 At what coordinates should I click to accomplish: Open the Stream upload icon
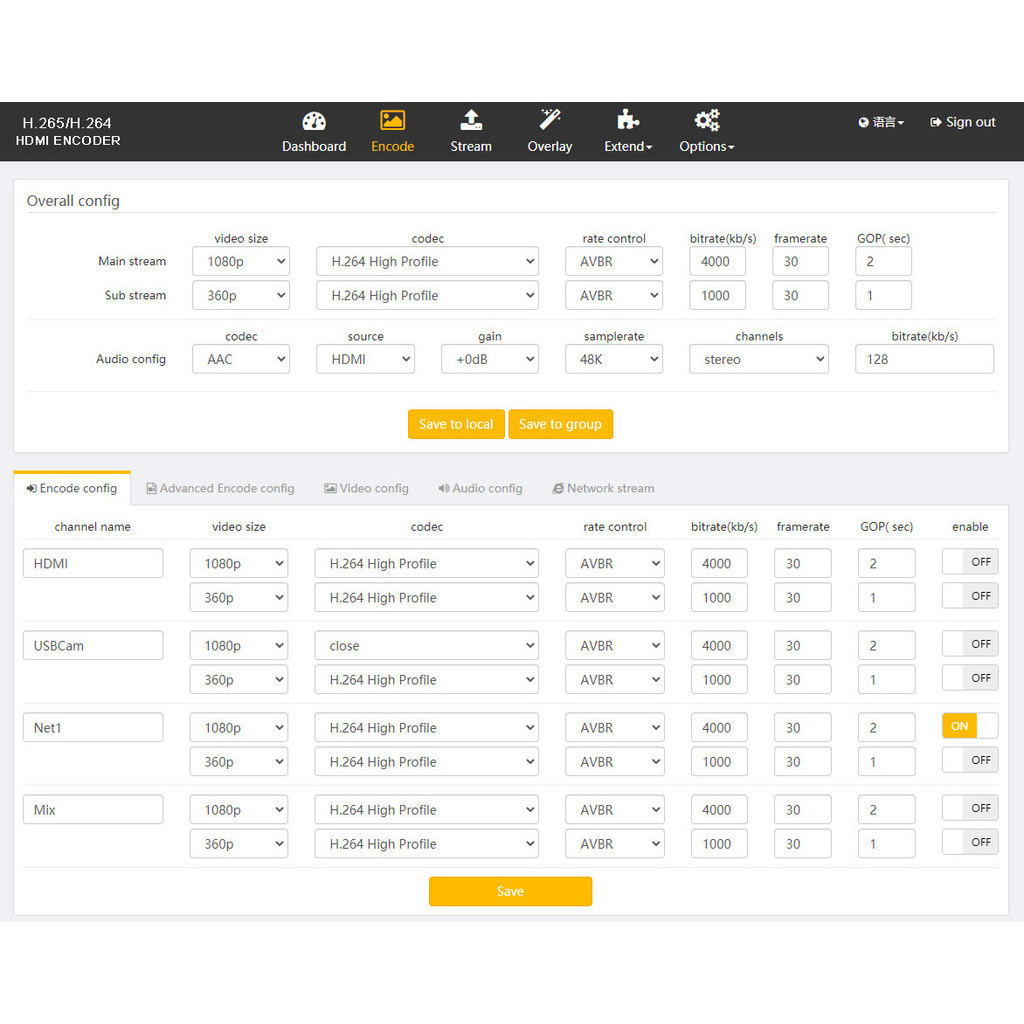[471, 121]
